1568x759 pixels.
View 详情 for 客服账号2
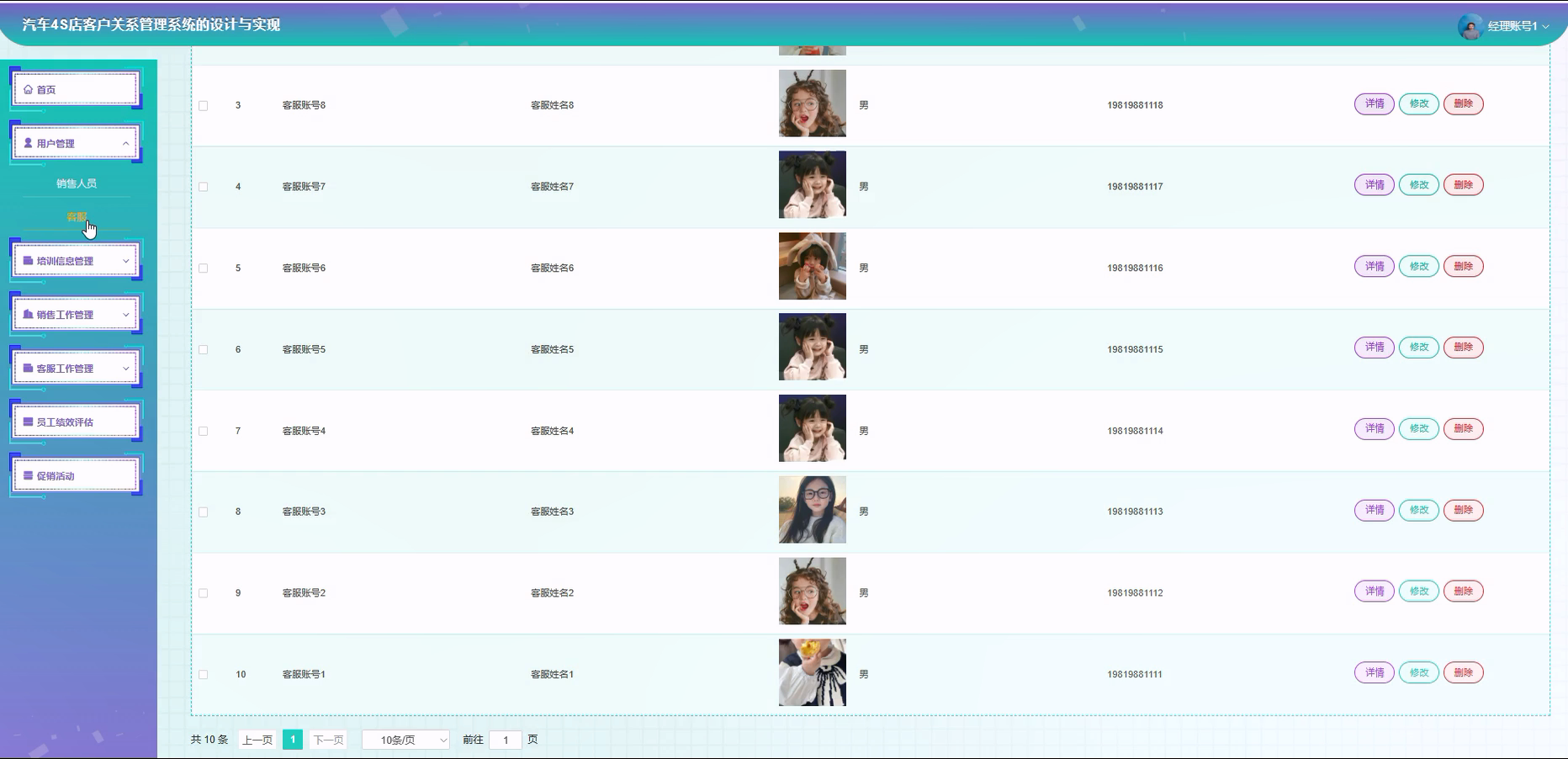click(x=1375, y=592)
